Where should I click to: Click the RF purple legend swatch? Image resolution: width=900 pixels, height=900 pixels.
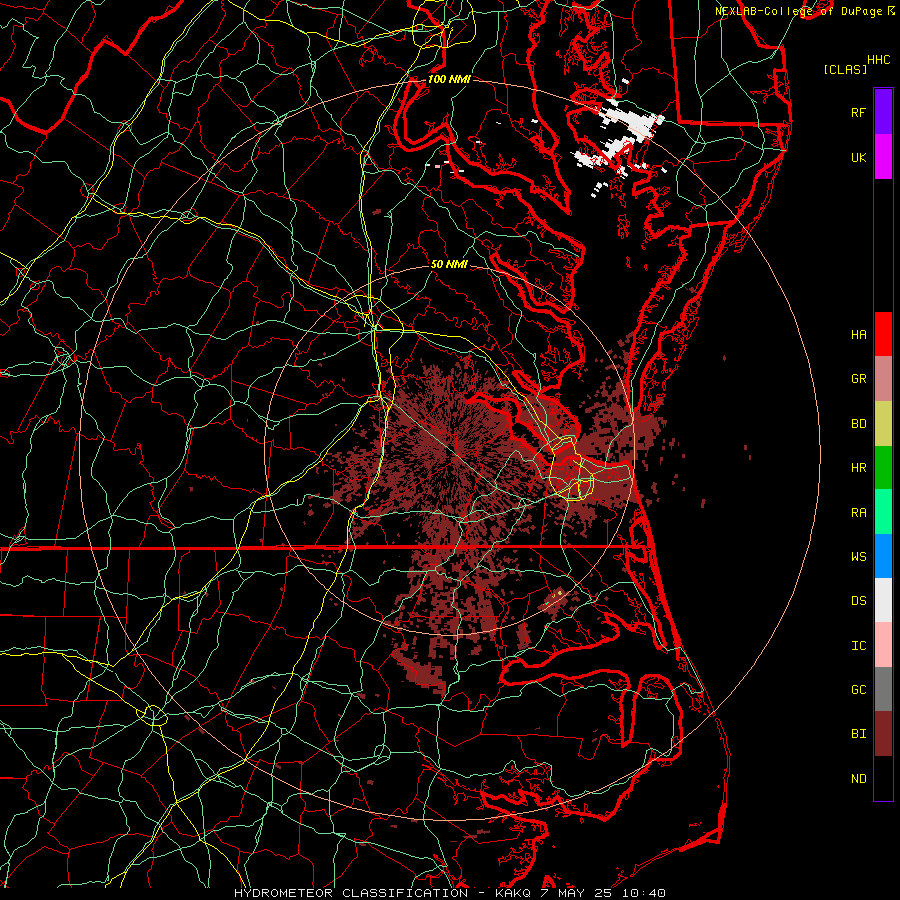(x=883, y=112)
